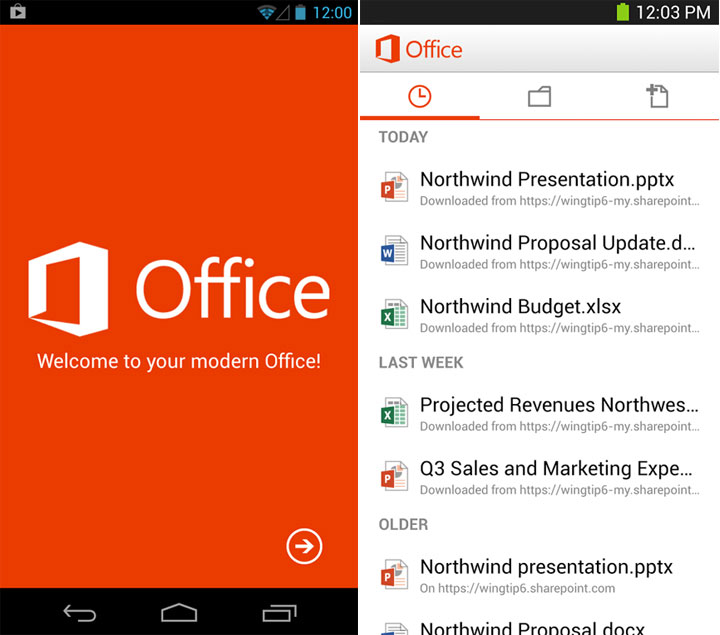This screenshot has width=720, height=635.
Task: Open Northwind presentation.pptx under Older
Action: pos(539,576)
